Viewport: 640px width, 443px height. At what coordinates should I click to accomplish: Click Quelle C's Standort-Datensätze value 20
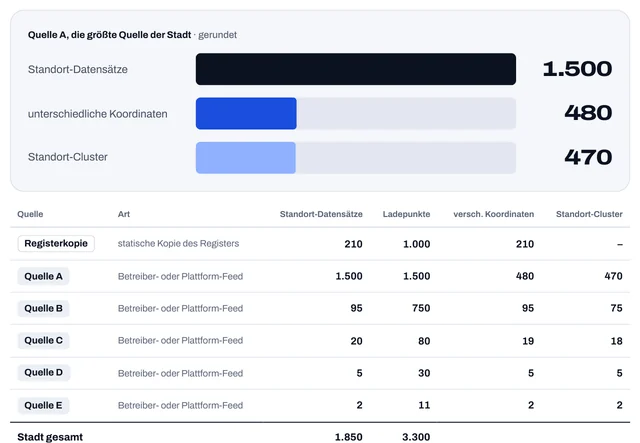356,341
